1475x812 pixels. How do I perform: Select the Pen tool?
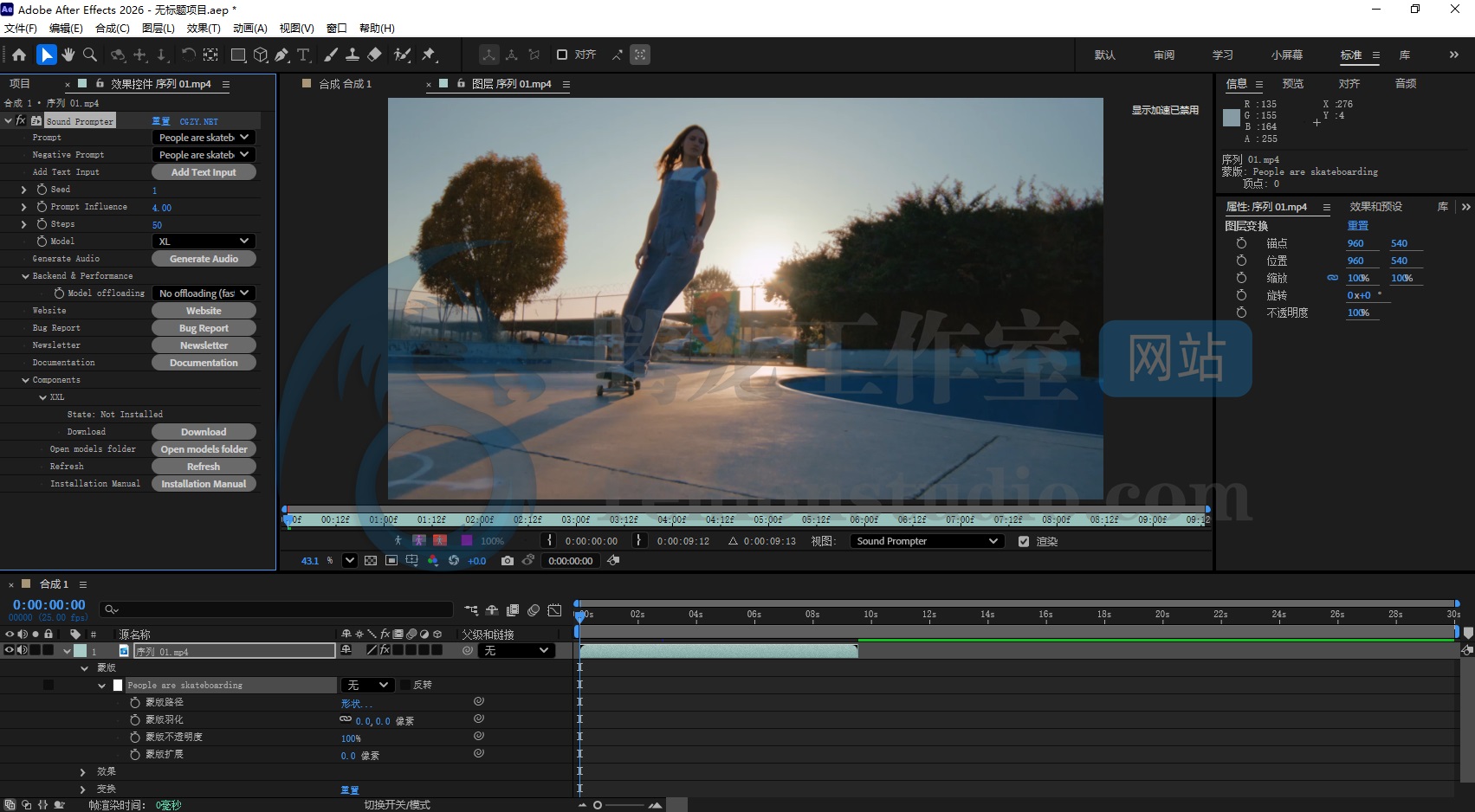[x=281, y=55]
